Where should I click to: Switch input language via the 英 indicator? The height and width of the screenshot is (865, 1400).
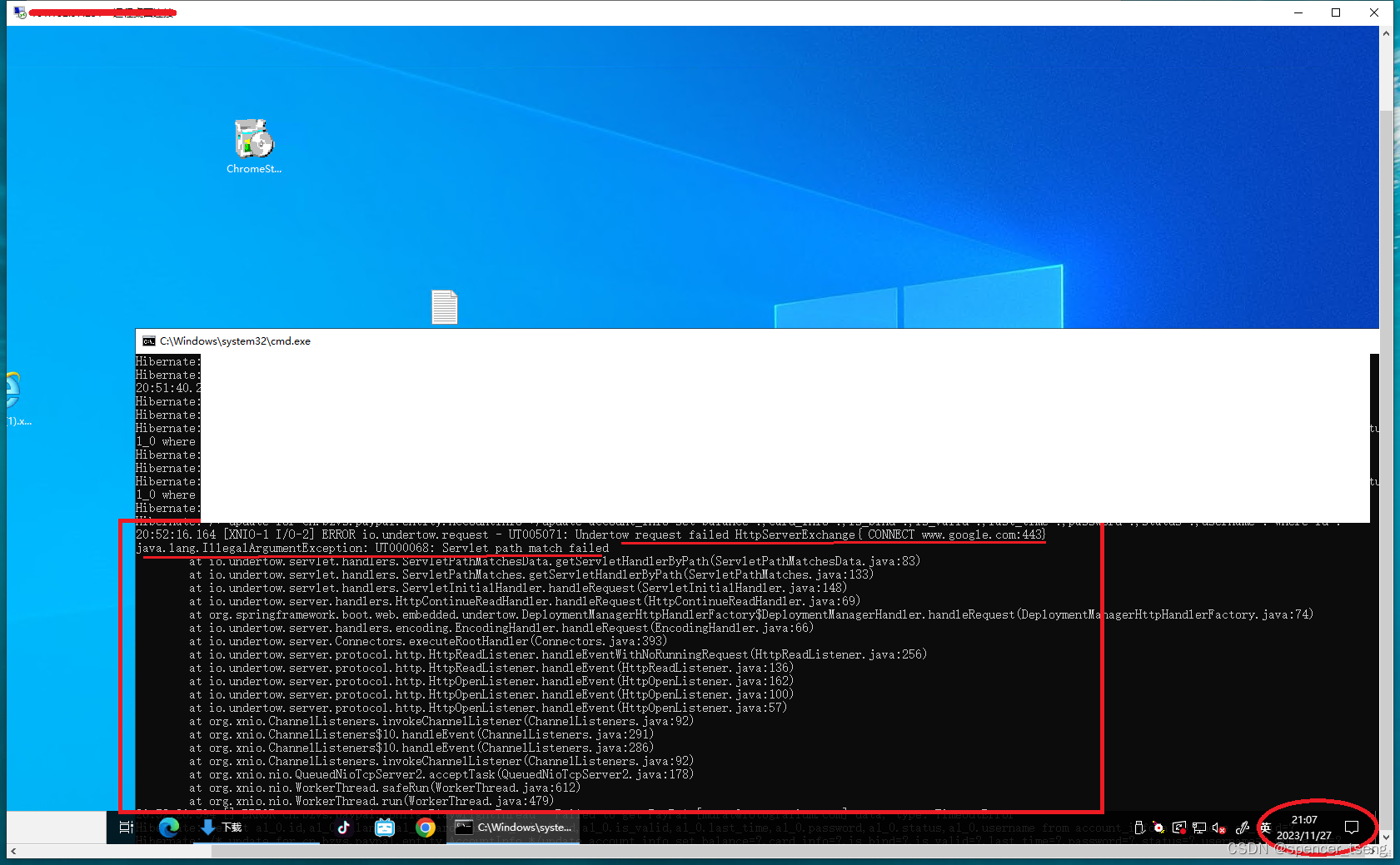1266,828
